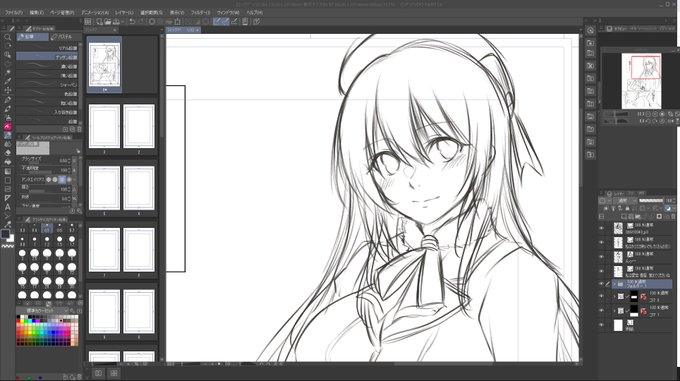The width and height of the screenshot is (680, 381).
Task: Select the Text tool with the letter A
Action: pyautogui.click(x=7, y=207)
